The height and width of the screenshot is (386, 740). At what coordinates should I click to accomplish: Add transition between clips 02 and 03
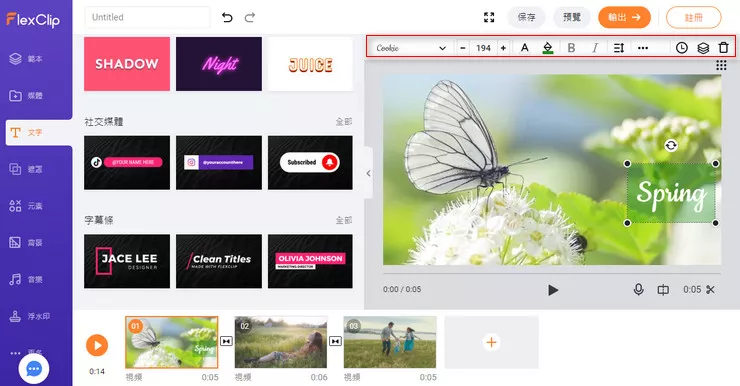tap(335, 341)
